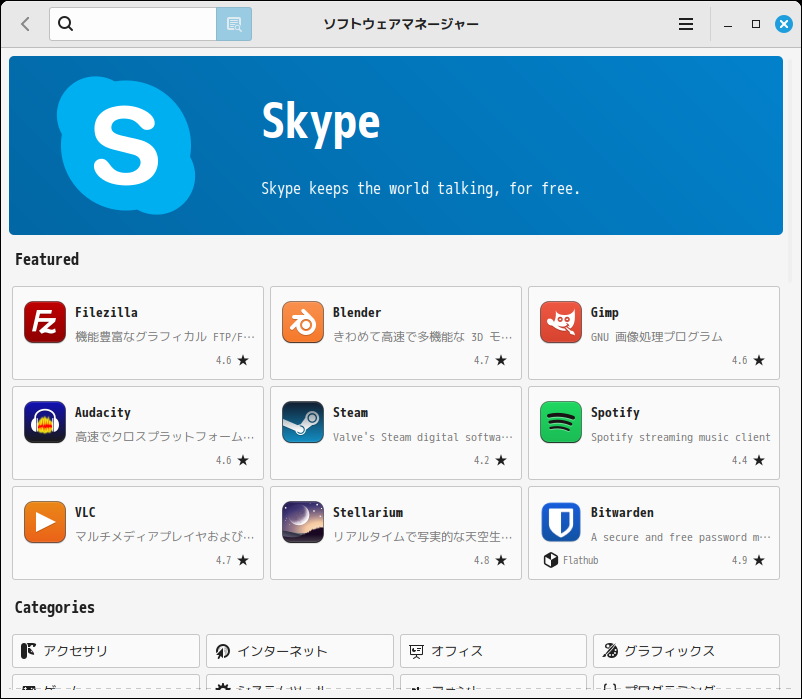Open the hamburger menu
The height and width of the screenshot is (699, 802).
point(686,24)
